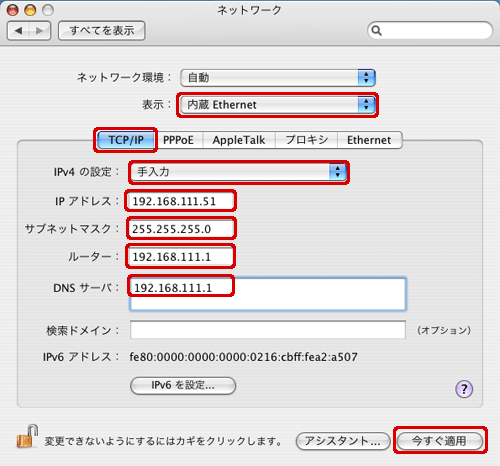Click the (オプション) label text

(444, 330)
